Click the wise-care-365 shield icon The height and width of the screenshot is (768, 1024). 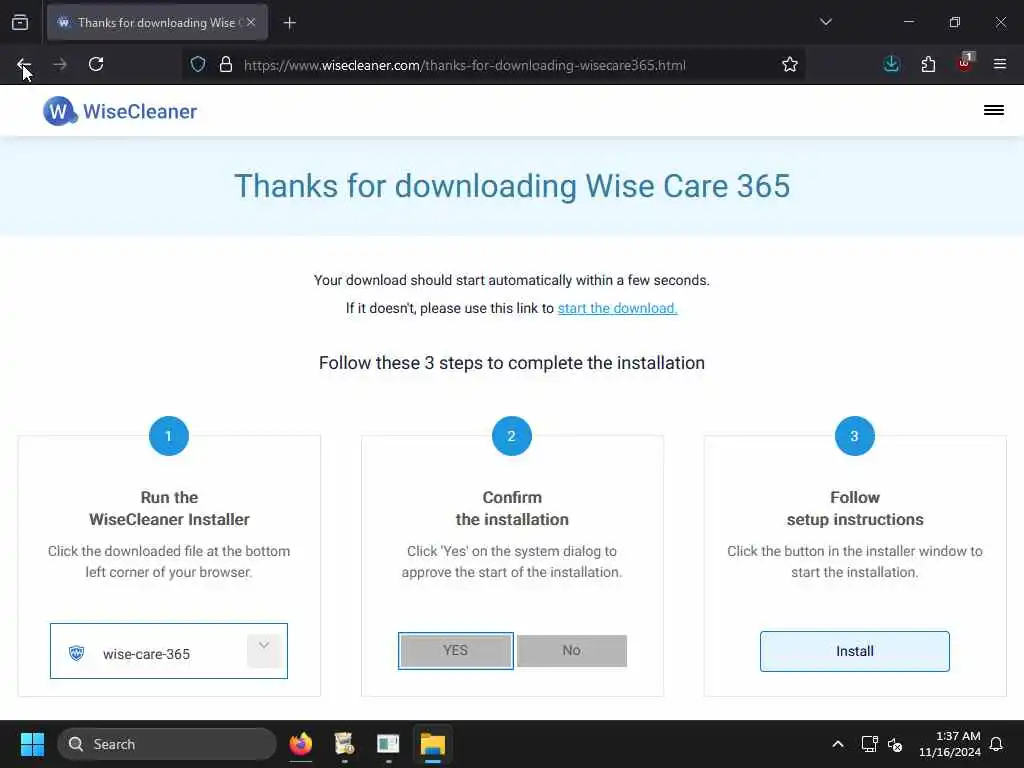(76, 653)
